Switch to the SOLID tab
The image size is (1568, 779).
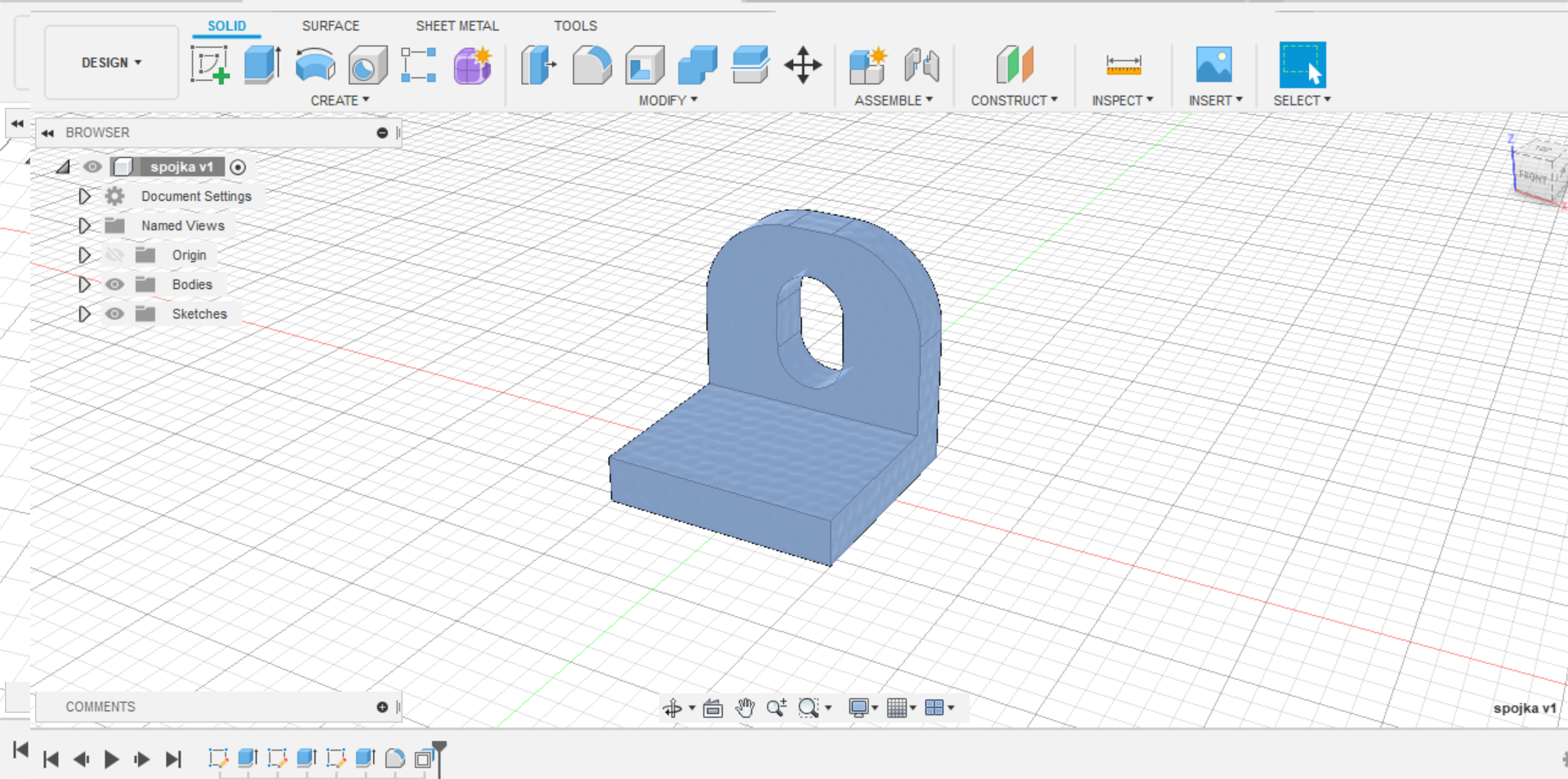pyautogui.click(x=226, y=26)
